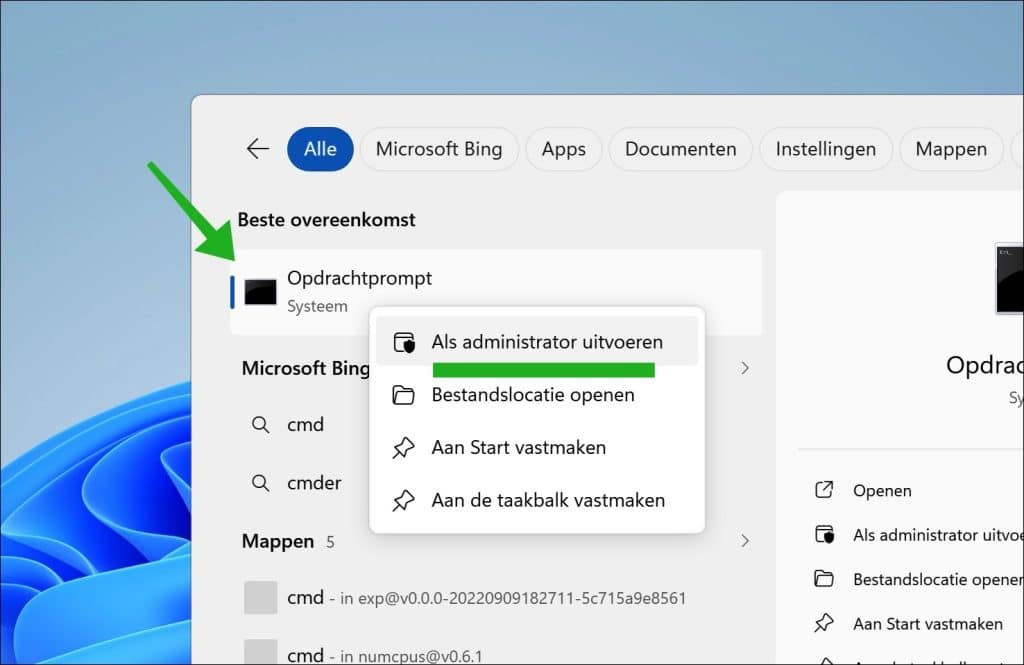Click folder icon in right details pane
1024x665 pixels.
pos(824,579)
